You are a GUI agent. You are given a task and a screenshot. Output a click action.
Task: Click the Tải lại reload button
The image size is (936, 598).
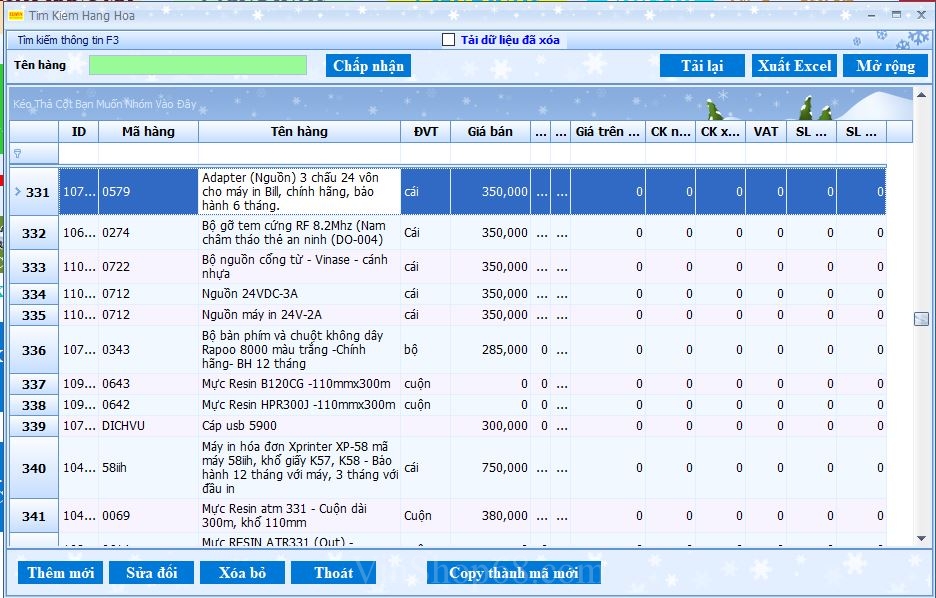701,66
